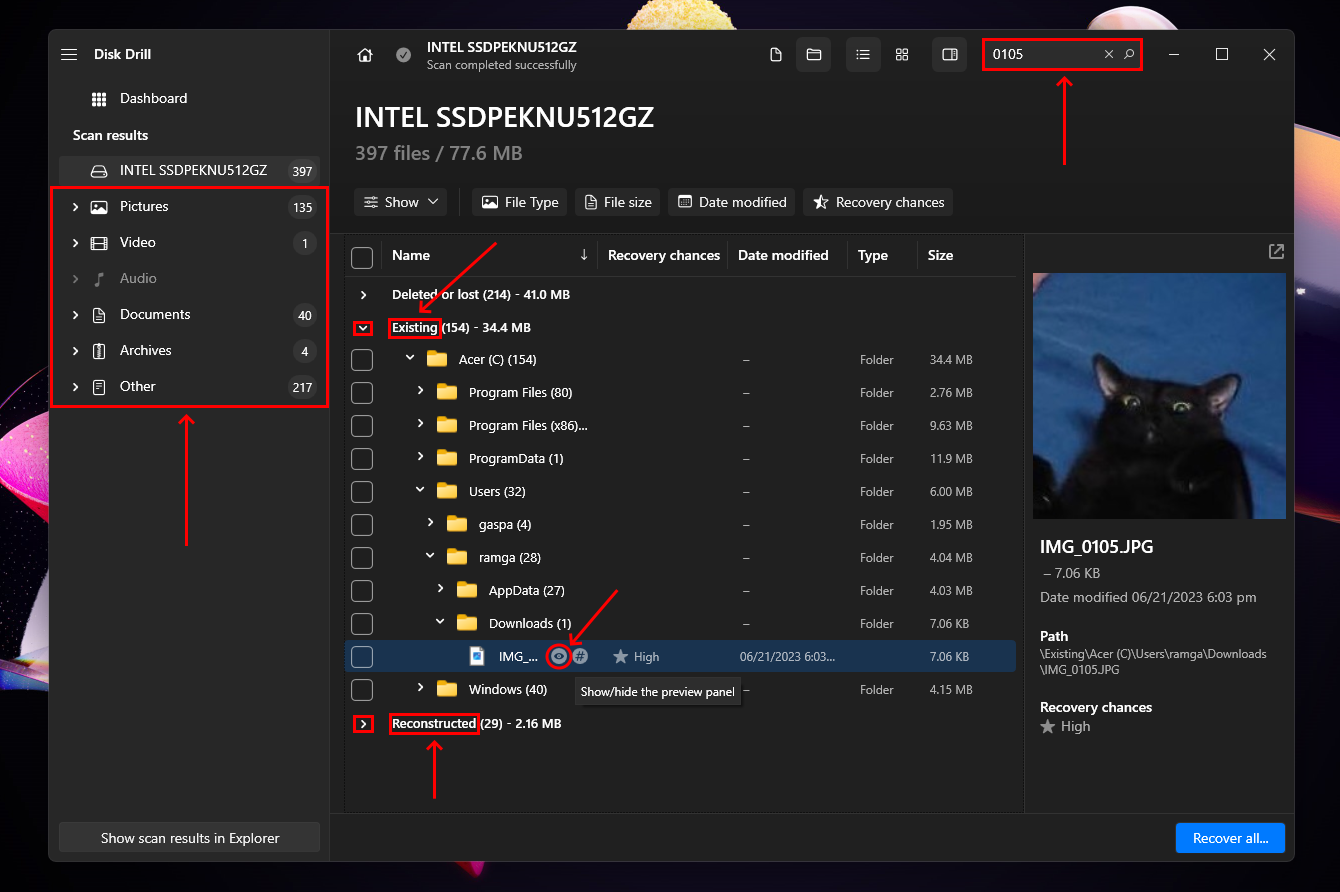The width and height of the screenshot is (1340, 892).
Task: Open preview in separate window icon
Action: tap(1276, 252)
